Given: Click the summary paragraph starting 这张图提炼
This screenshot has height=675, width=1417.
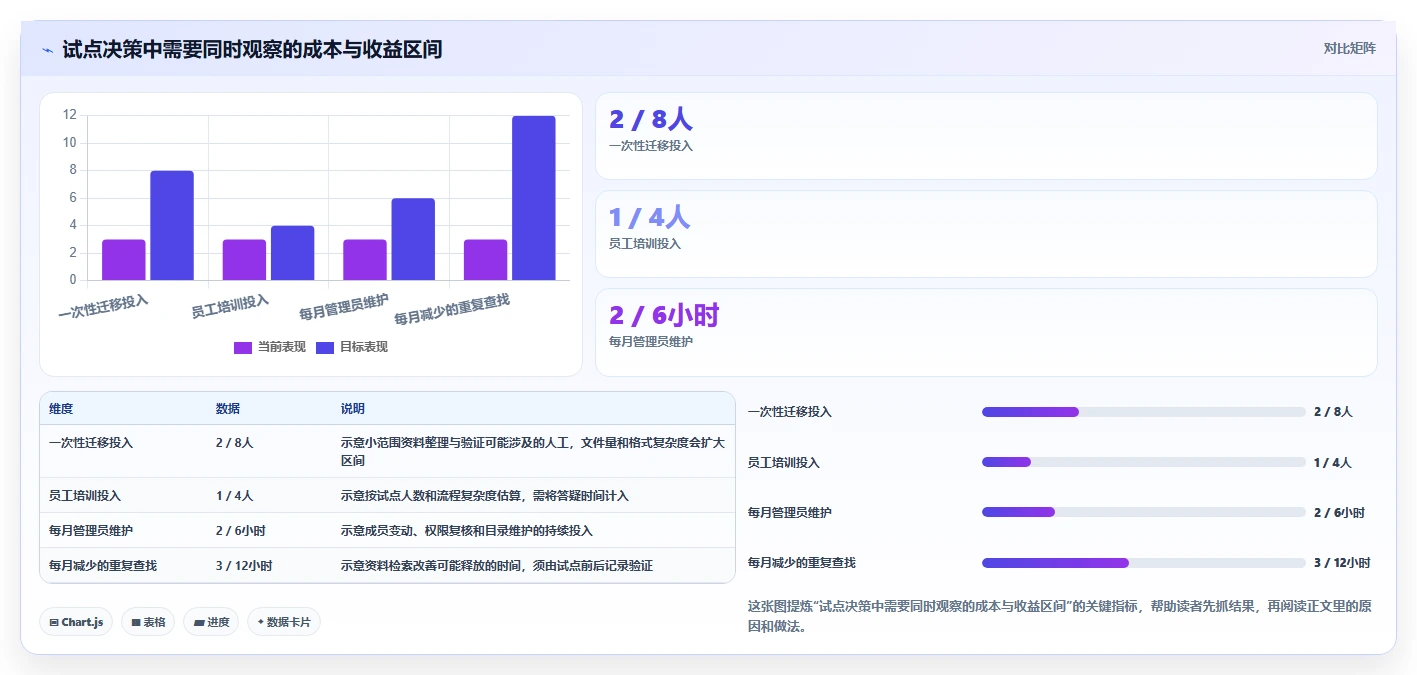Looking at the screenshot, I should point(1060,616).
